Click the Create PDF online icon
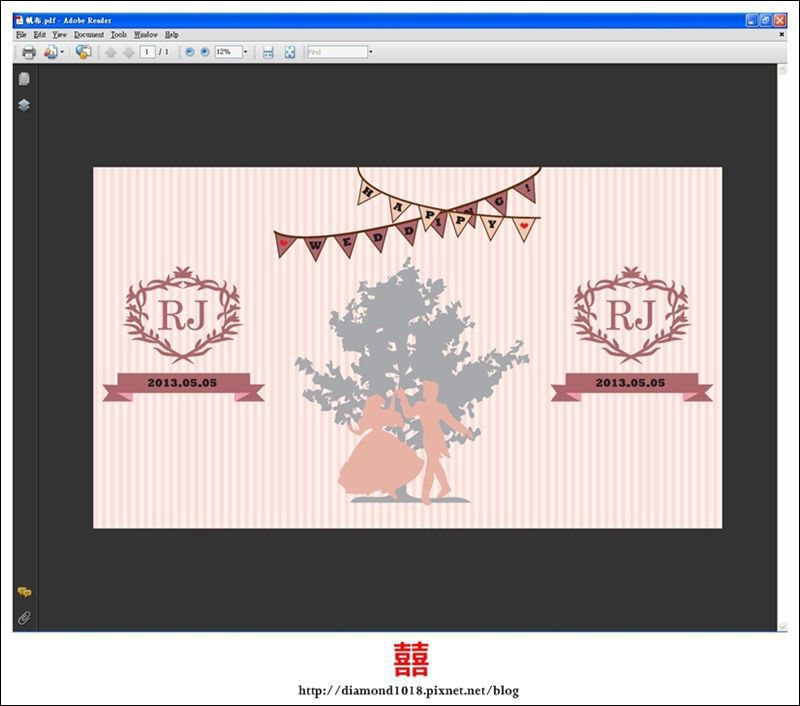This screenshot has height=706, width=800. pos(51,52)
